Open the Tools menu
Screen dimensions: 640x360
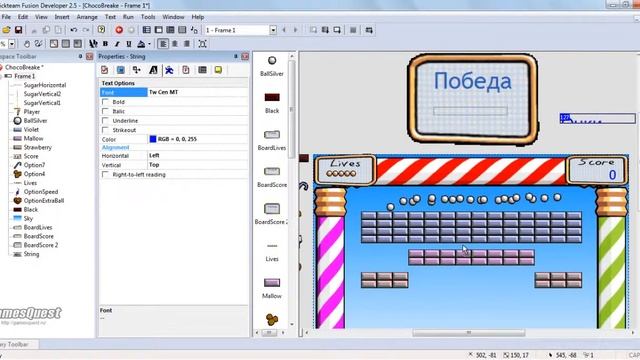[148, 17]
